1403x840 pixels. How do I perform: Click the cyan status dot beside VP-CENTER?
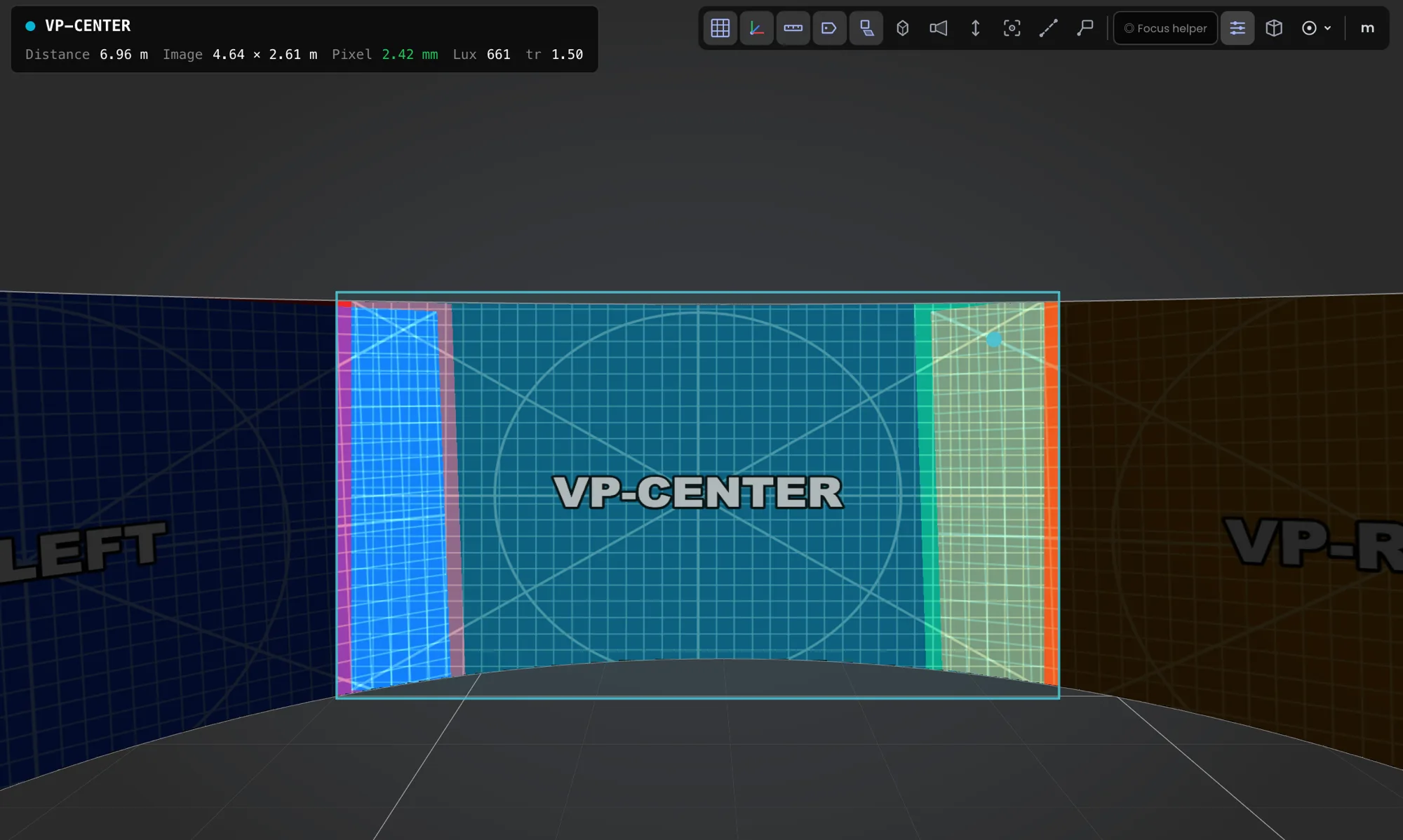(x=30, y=26)
